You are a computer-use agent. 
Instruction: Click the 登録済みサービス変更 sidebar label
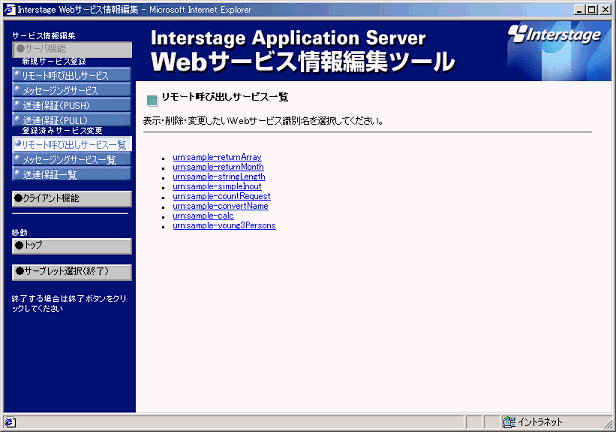coord(62,131)
